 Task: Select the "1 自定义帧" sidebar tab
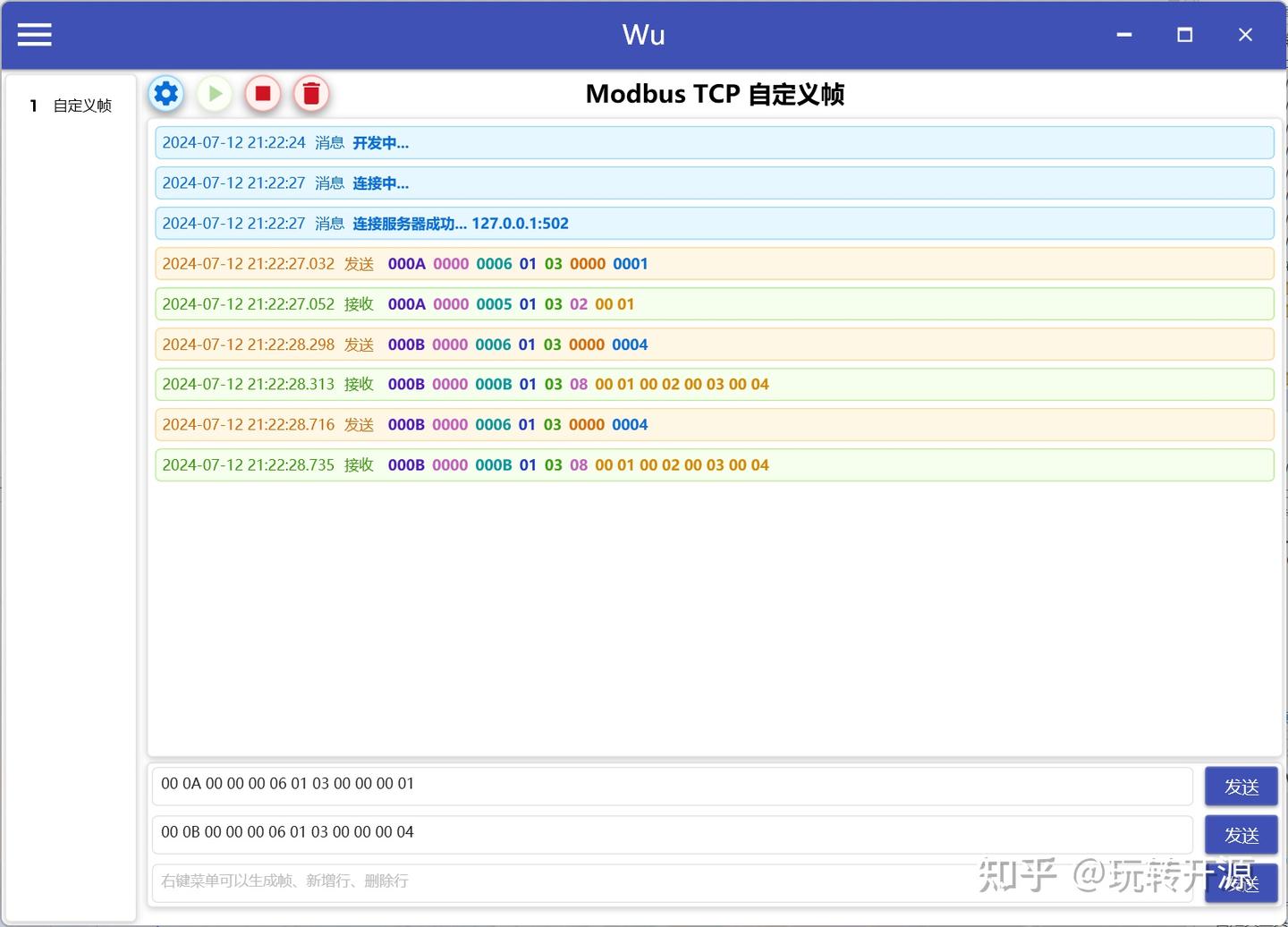(x=72, y=105)
